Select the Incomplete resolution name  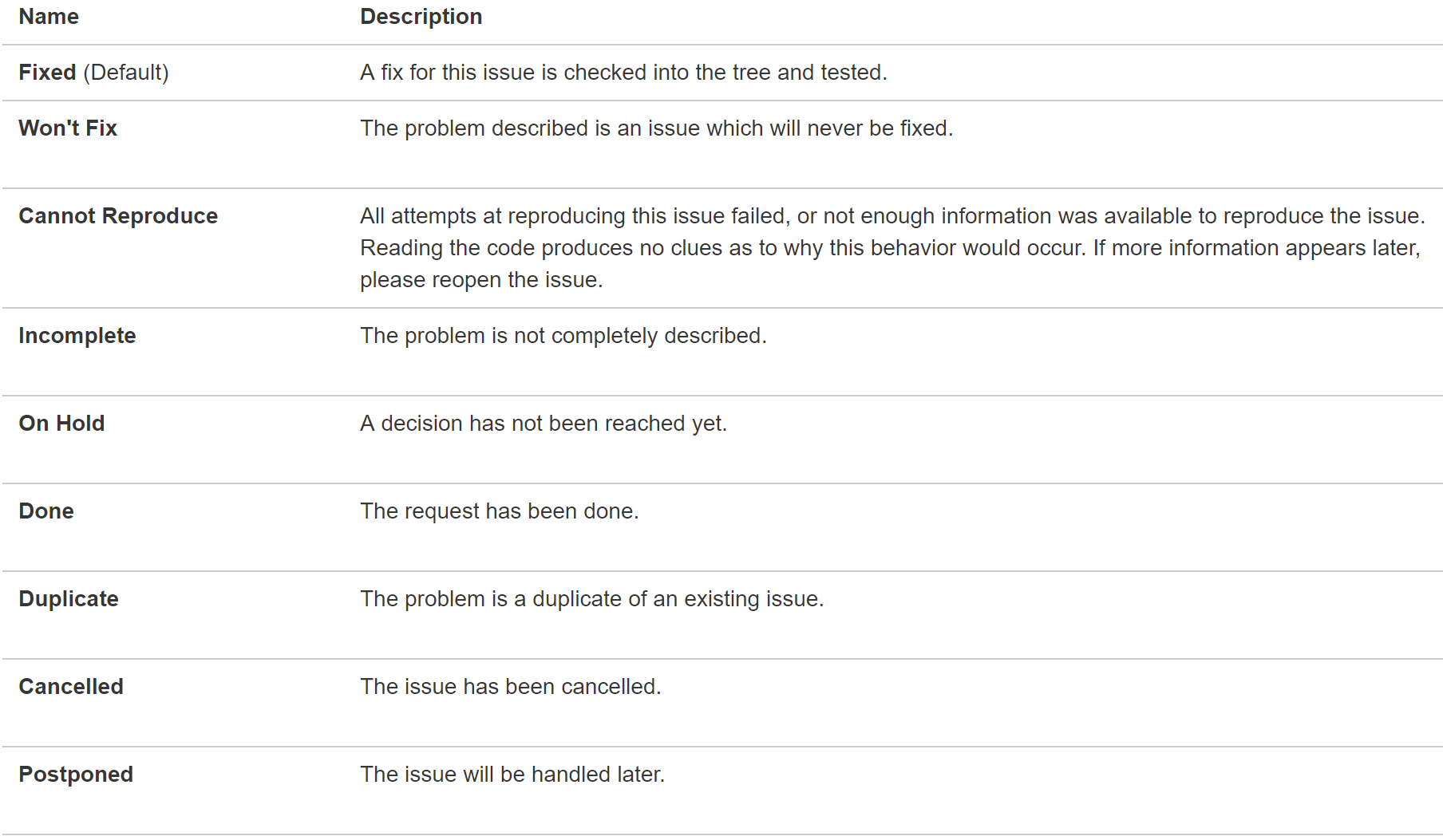coord(77,336)
